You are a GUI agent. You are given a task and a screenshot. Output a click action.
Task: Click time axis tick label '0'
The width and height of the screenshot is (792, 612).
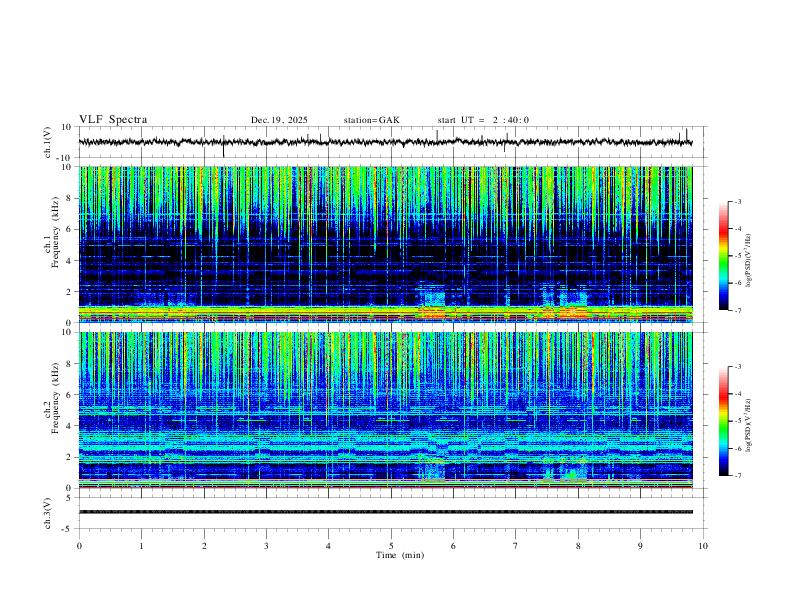pos(79,546)
